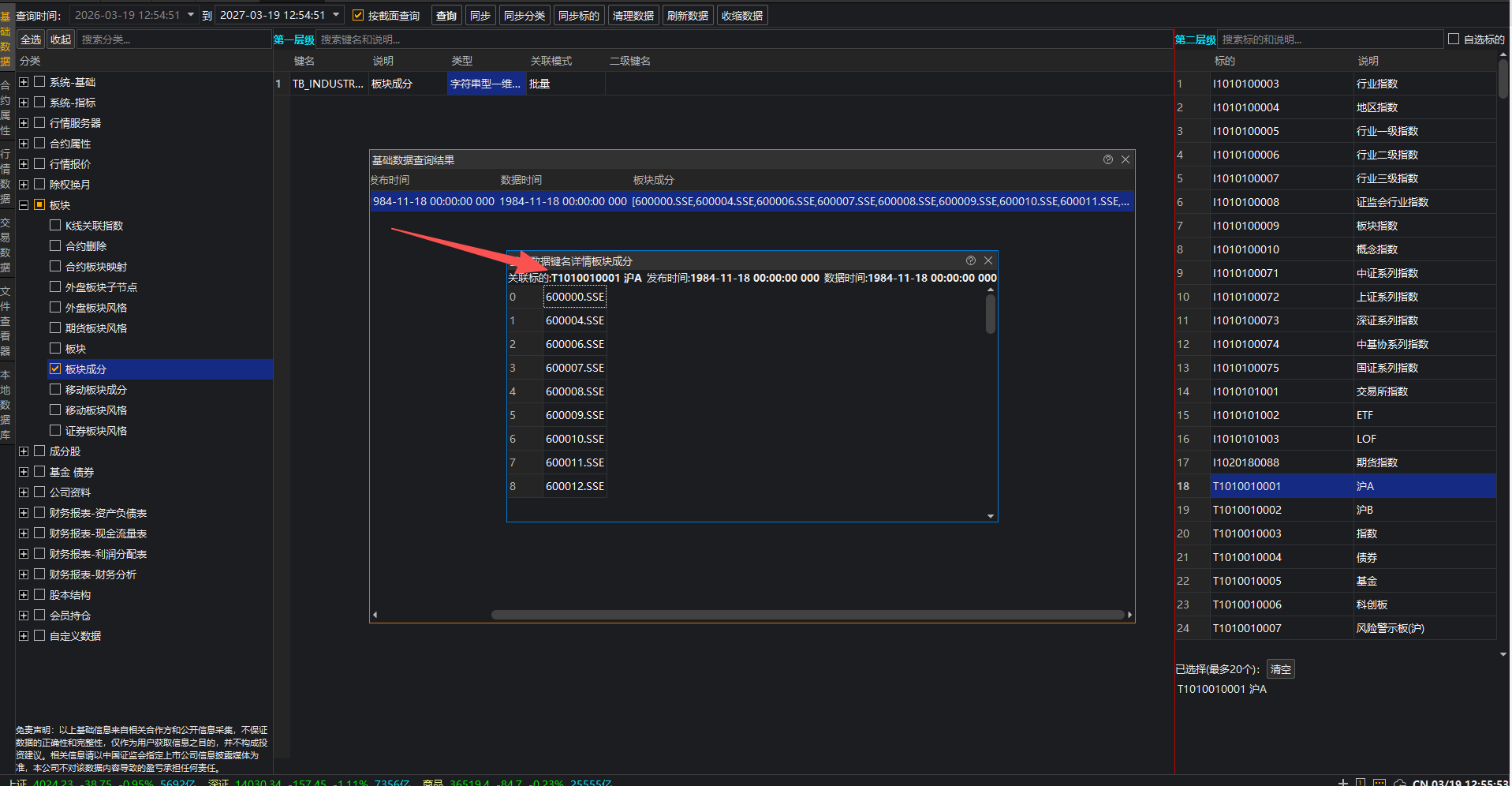Screen dimensions: 1512x786
Task: Click the ellipsis message icon in status bar
Action: tap(1379, 782)
